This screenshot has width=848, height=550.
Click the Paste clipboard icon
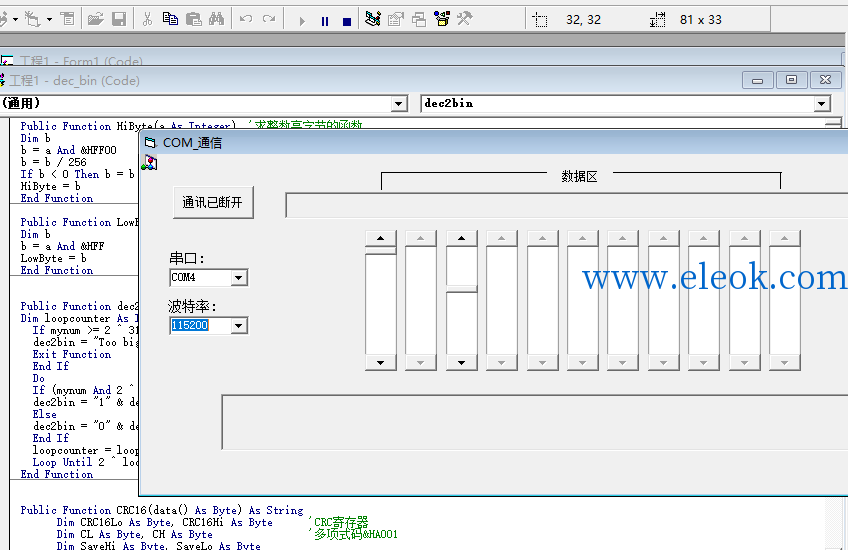pyautogui.click(x=194, y=20)
